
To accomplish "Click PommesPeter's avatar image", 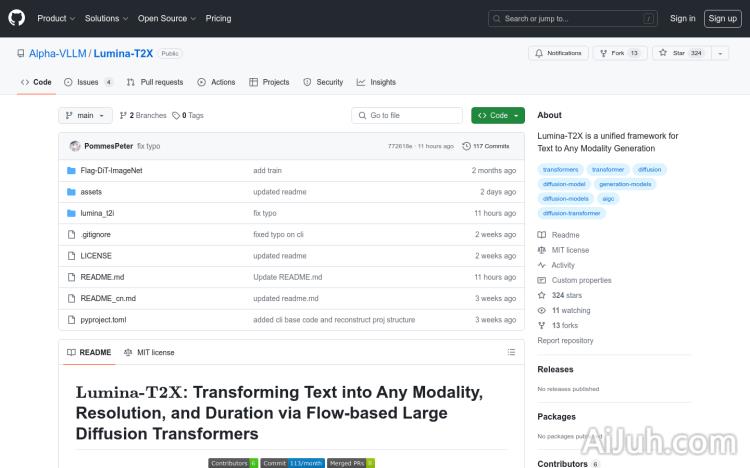I will [x=75, y=146].
